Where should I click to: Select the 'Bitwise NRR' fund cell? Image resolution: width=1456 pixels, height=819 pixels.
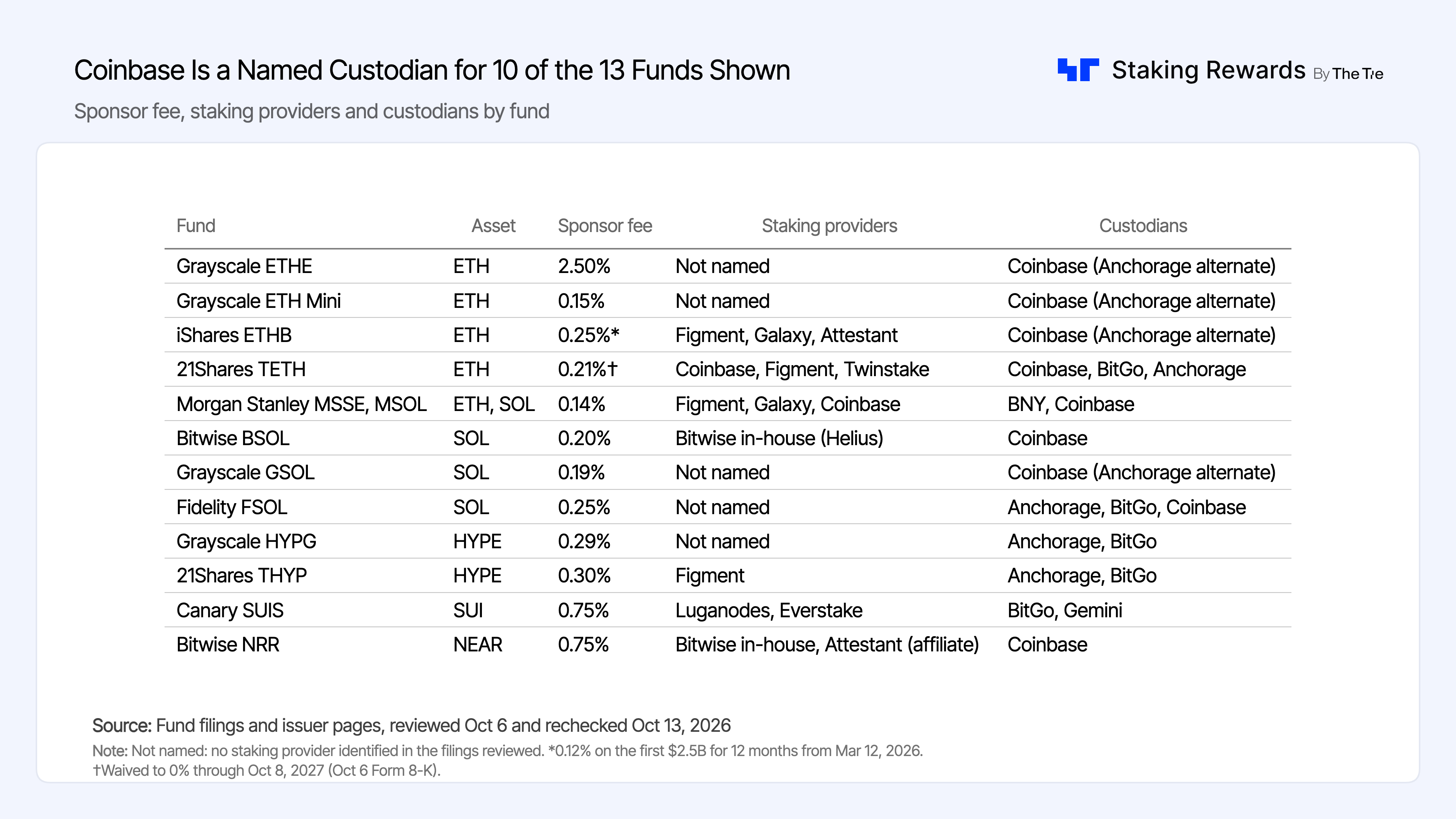pos(228,644)
